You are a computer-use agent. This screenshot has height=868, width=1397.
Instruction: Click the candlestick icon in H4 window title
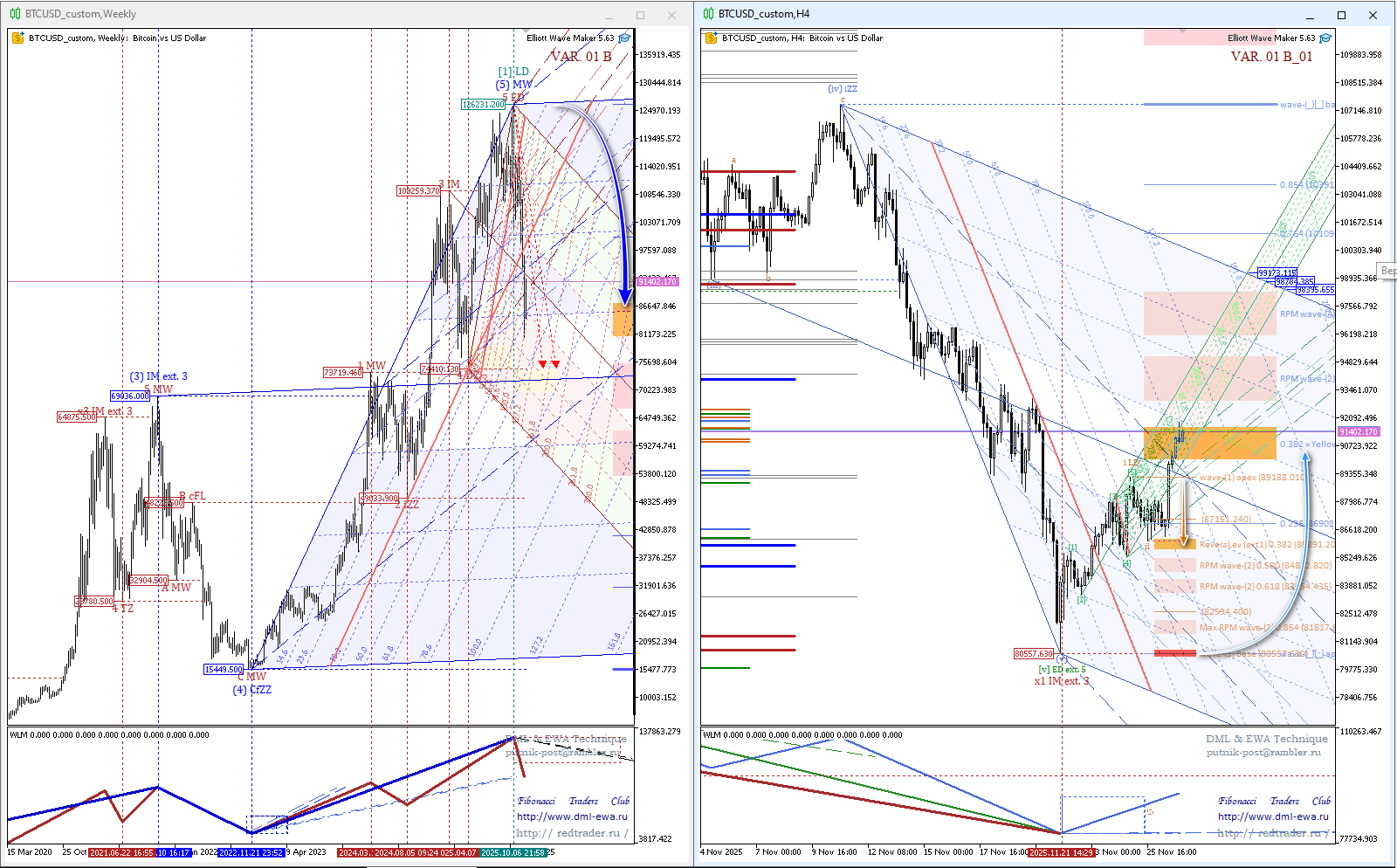pos(709,14)
